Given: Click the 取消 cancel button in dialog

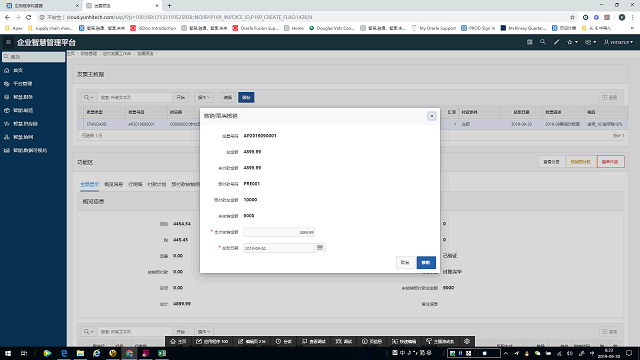Looking at the screenshot, I should tap(405, 262).
